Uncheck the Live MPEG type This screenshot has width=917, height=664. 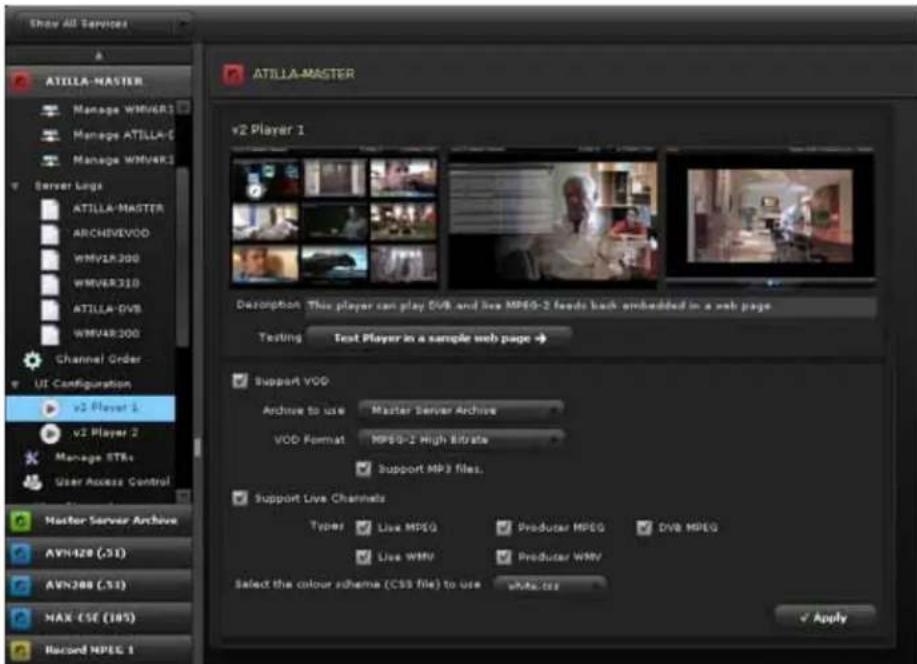tap(363, 528)
